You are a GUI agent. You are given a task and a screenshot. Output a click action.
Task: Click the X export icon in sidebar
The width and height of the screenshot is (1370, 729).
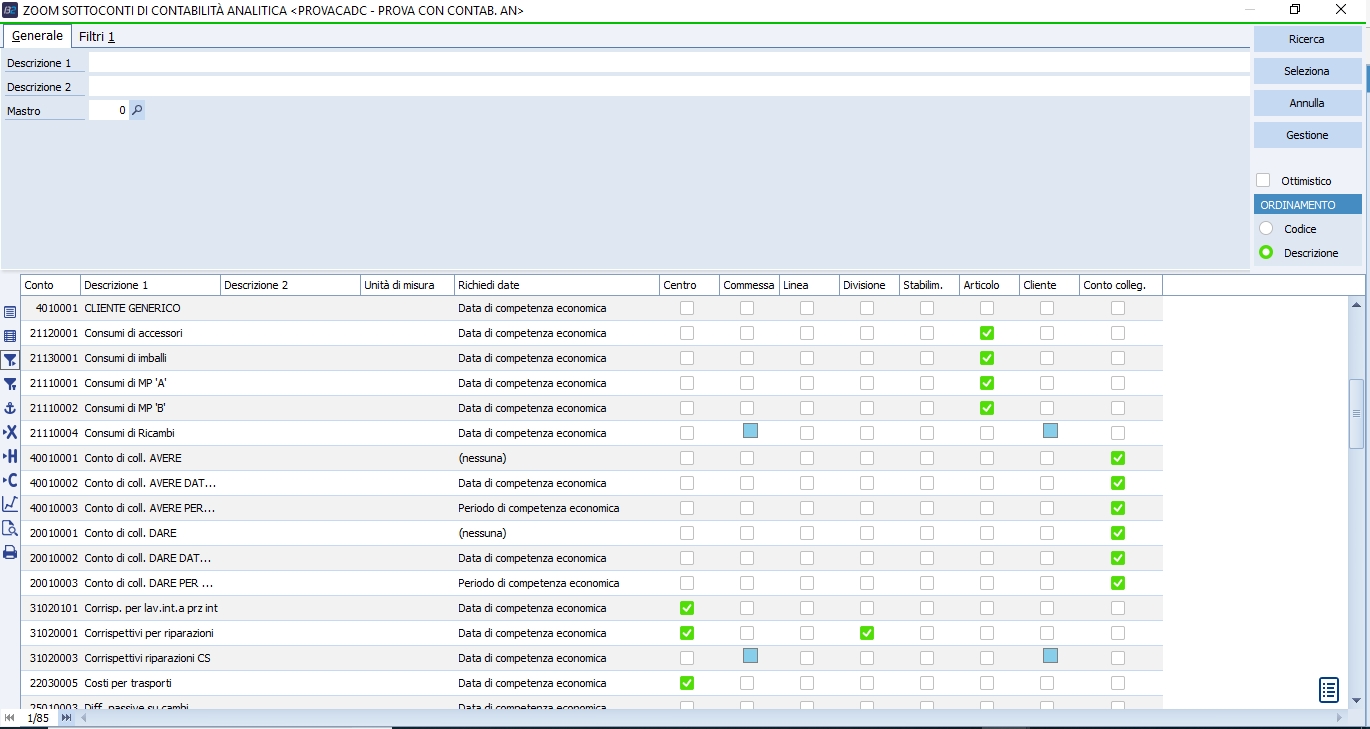coord(10,432)
